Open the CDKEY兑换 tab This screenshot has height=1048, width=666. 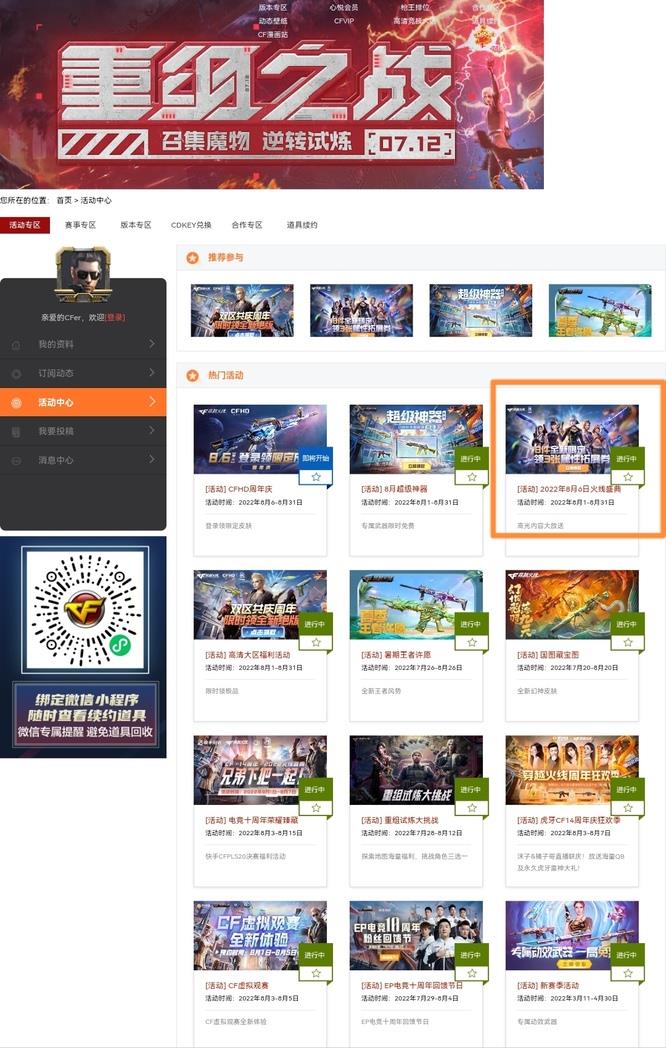(191, 225)
